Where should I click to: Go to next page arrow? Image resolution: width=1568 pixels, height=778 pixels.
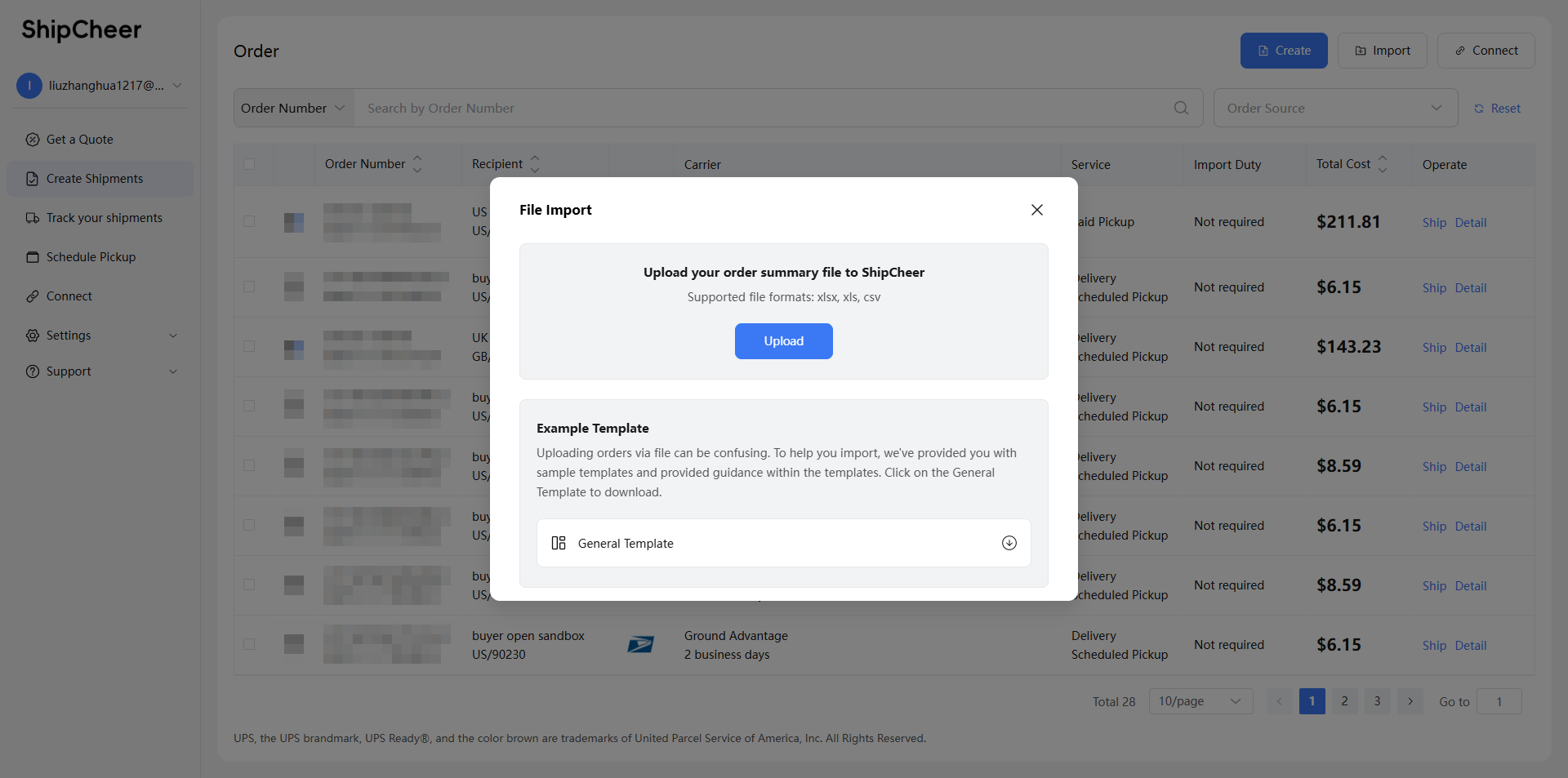point(1410,701)
